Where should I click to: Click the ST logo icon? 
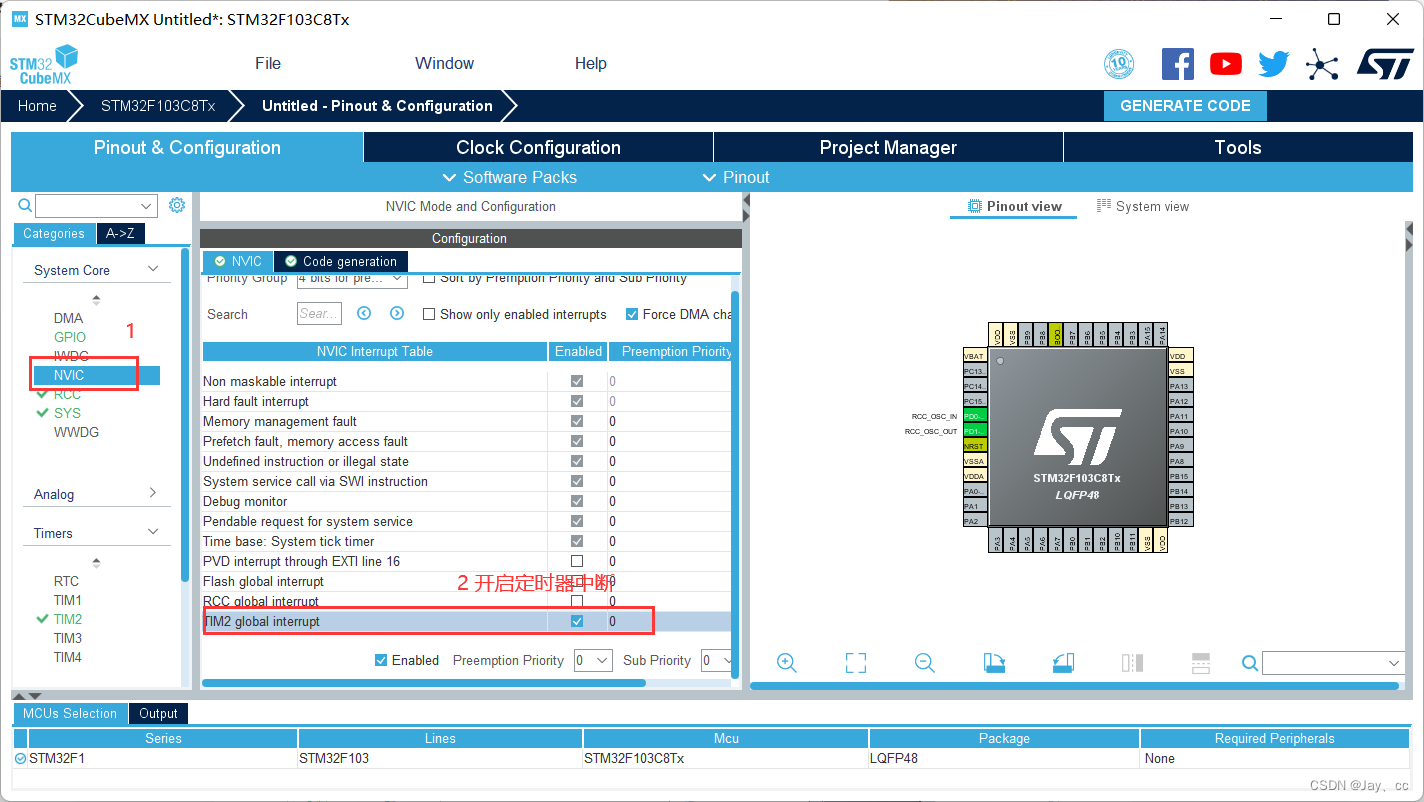(1385, 64)
